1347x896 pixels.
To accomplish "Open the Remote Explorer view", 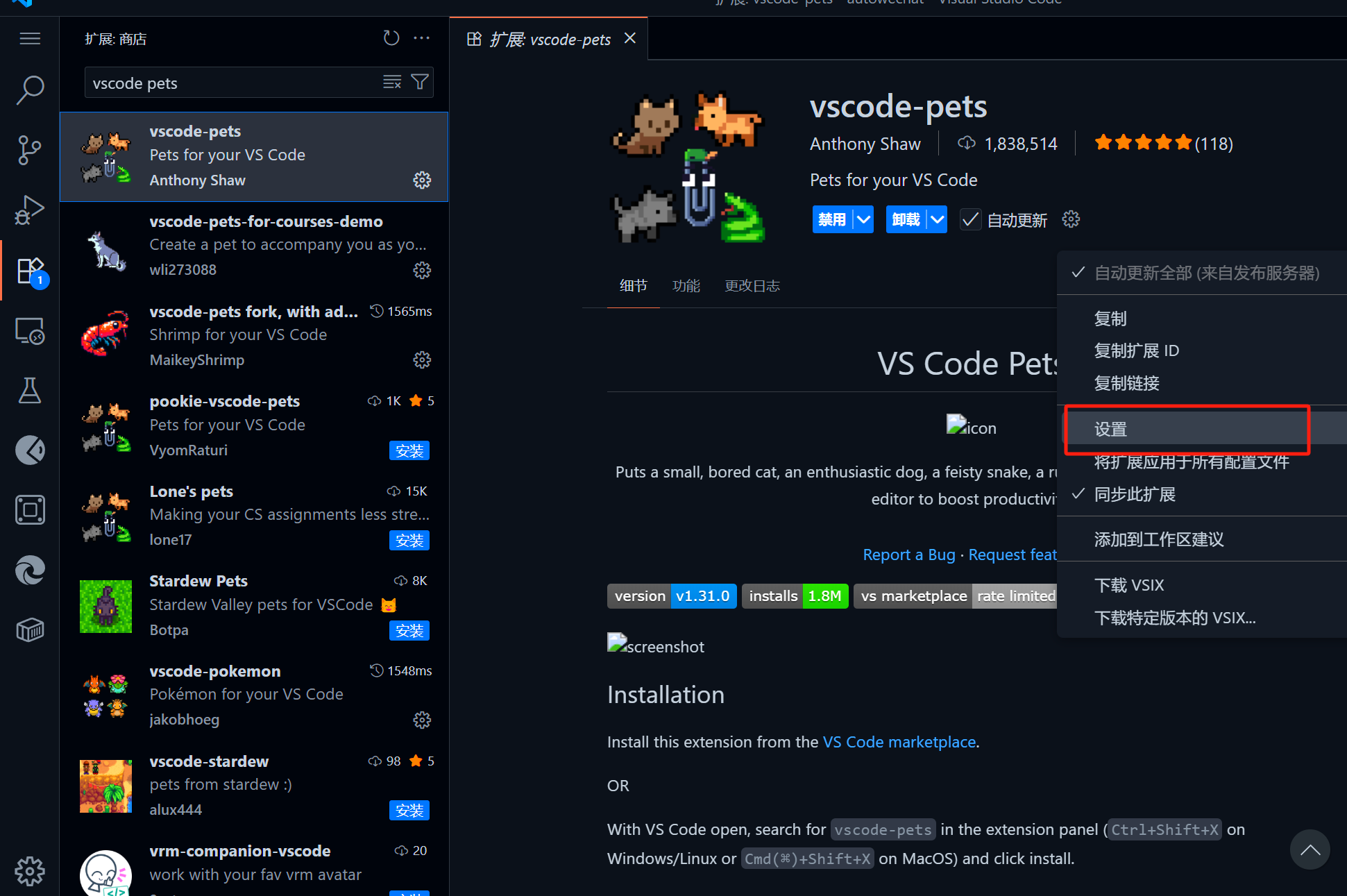I will pyautogui.click(x=30, y=331).
